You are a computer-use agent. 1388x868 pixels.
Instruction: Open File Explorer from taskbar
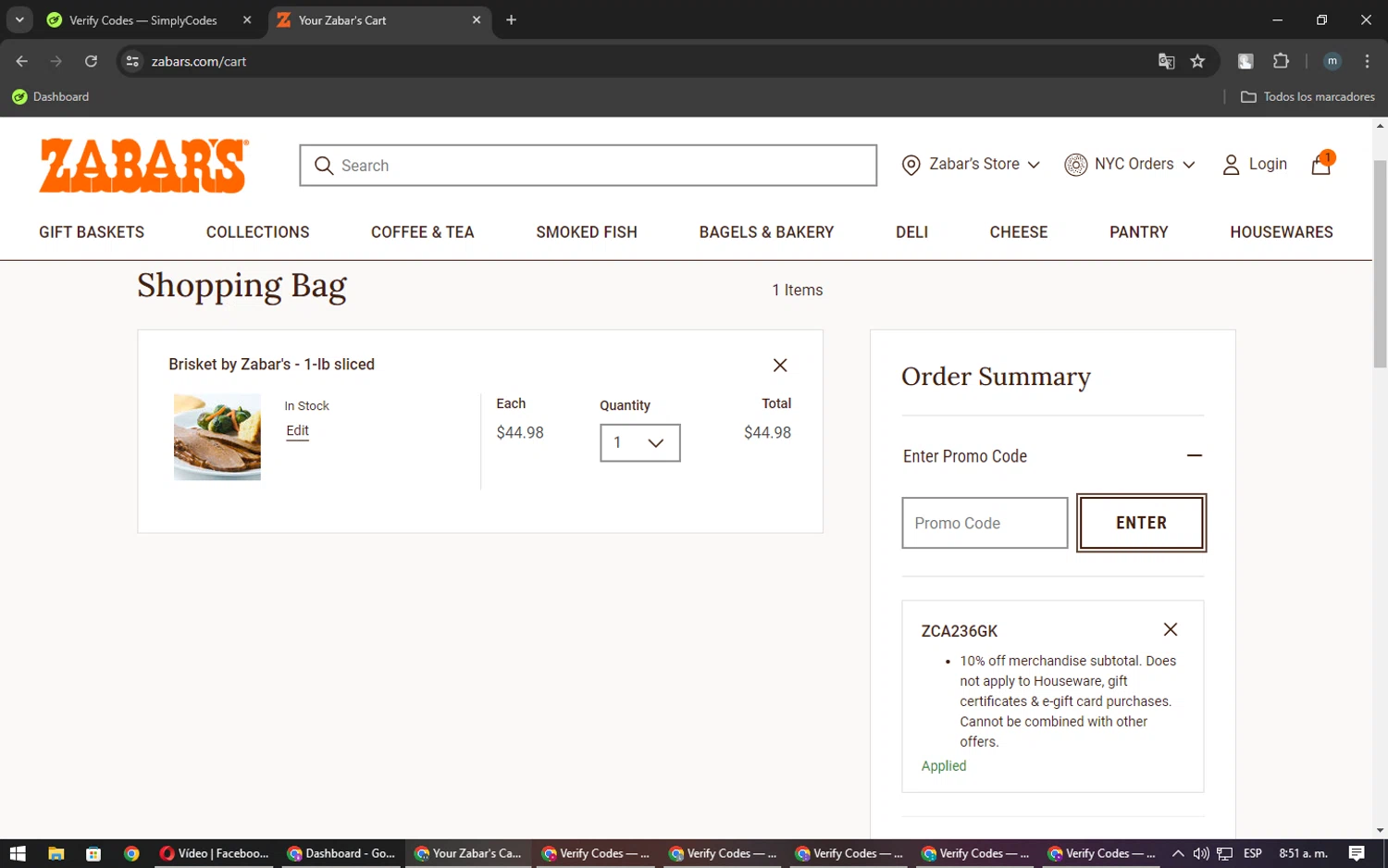(x=56, y=853)
